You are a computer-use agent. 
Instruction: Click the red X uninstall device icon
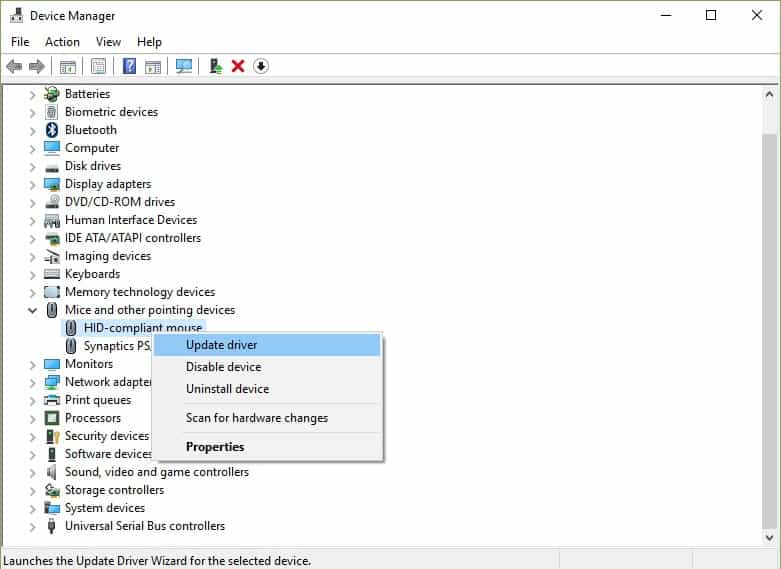[238, 66]
